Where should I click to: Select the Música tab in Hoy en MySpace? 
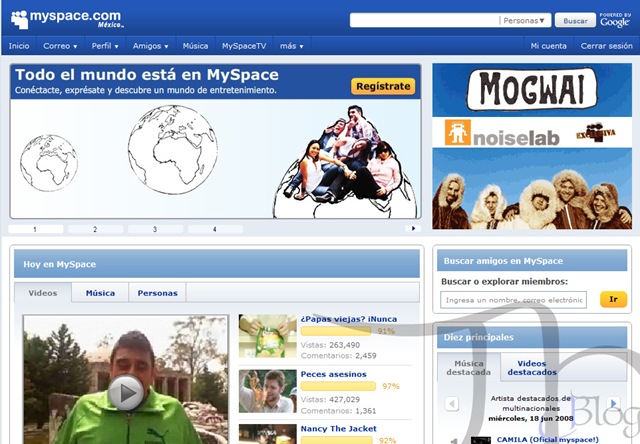100,293
